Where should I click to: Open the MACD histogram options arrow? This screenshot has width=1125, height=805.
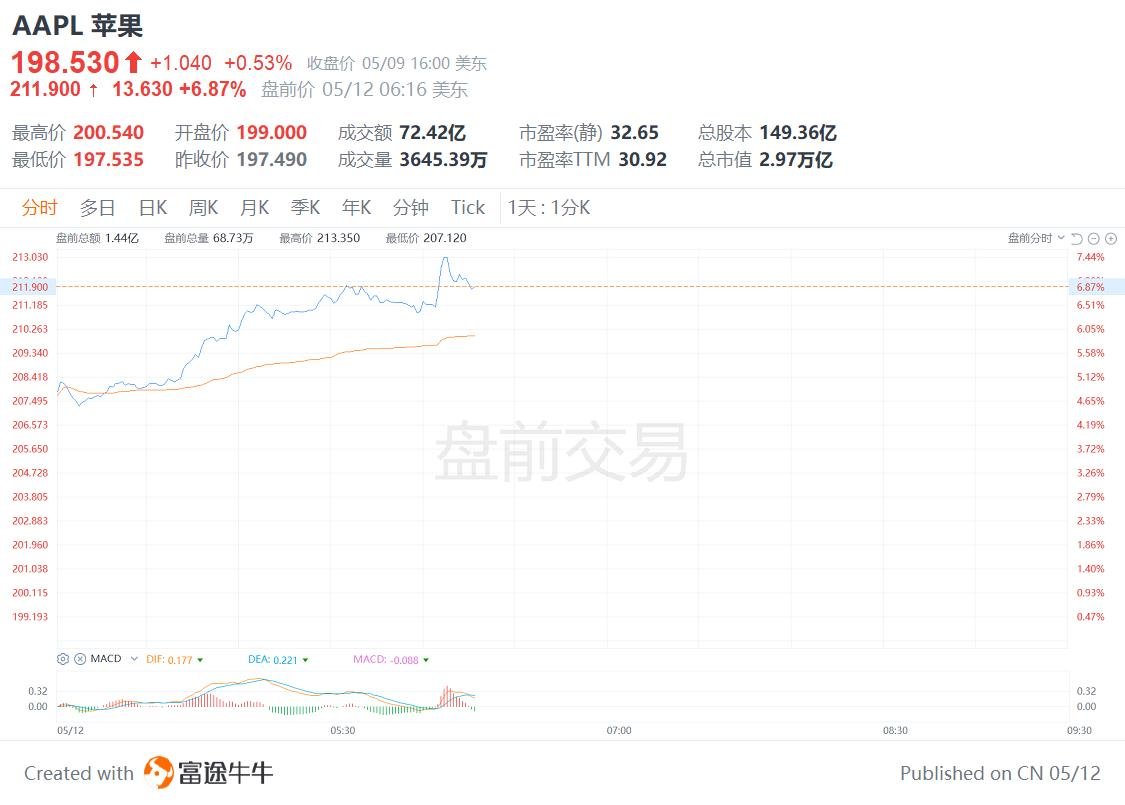click(x=427, y=660)
